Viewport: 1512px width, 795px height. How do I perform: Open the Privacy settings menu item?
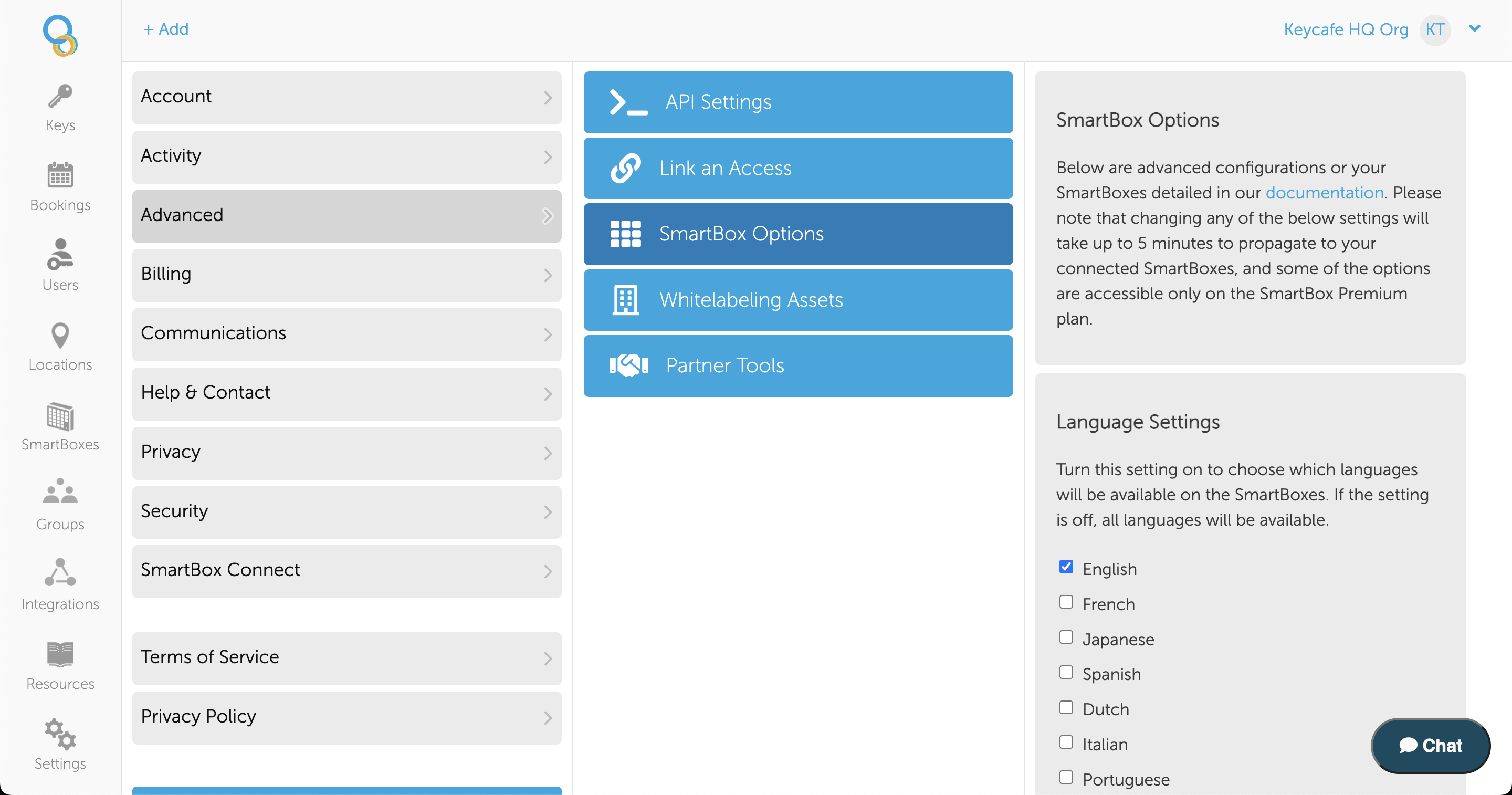[346, 453]
